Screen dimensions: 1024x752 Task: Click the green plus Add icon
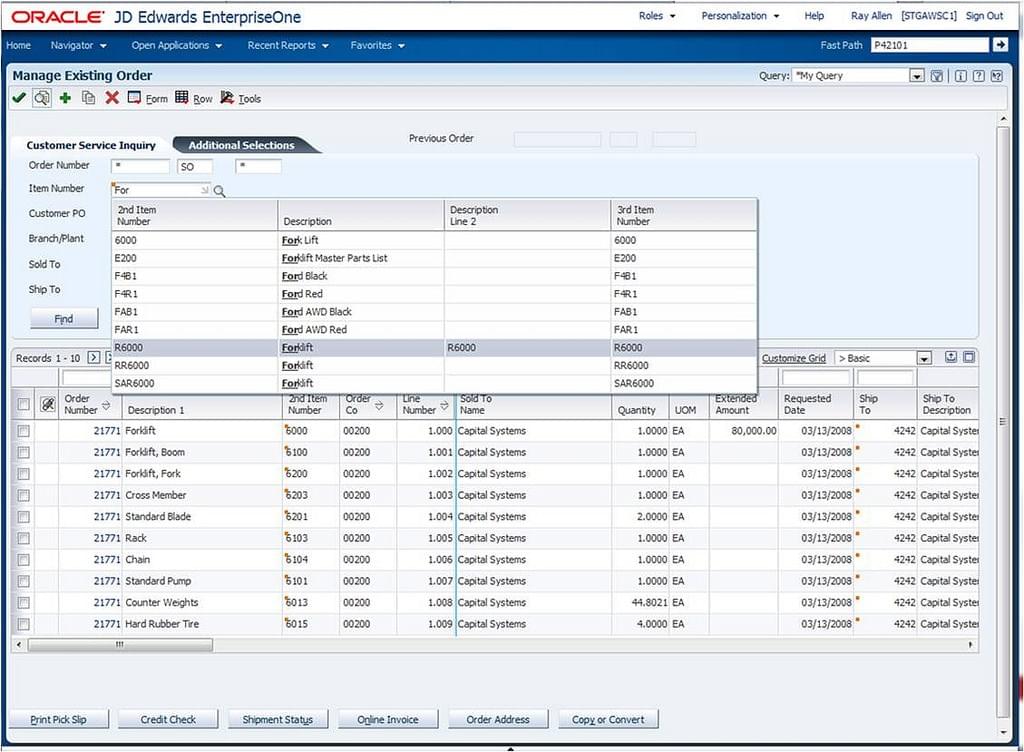point(65,98)
